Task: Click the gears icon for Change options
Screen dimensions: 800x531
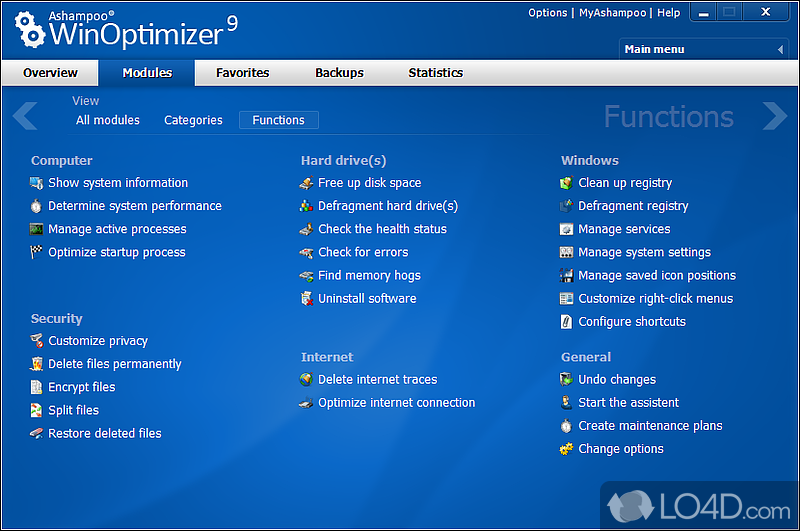Action: 566,449
